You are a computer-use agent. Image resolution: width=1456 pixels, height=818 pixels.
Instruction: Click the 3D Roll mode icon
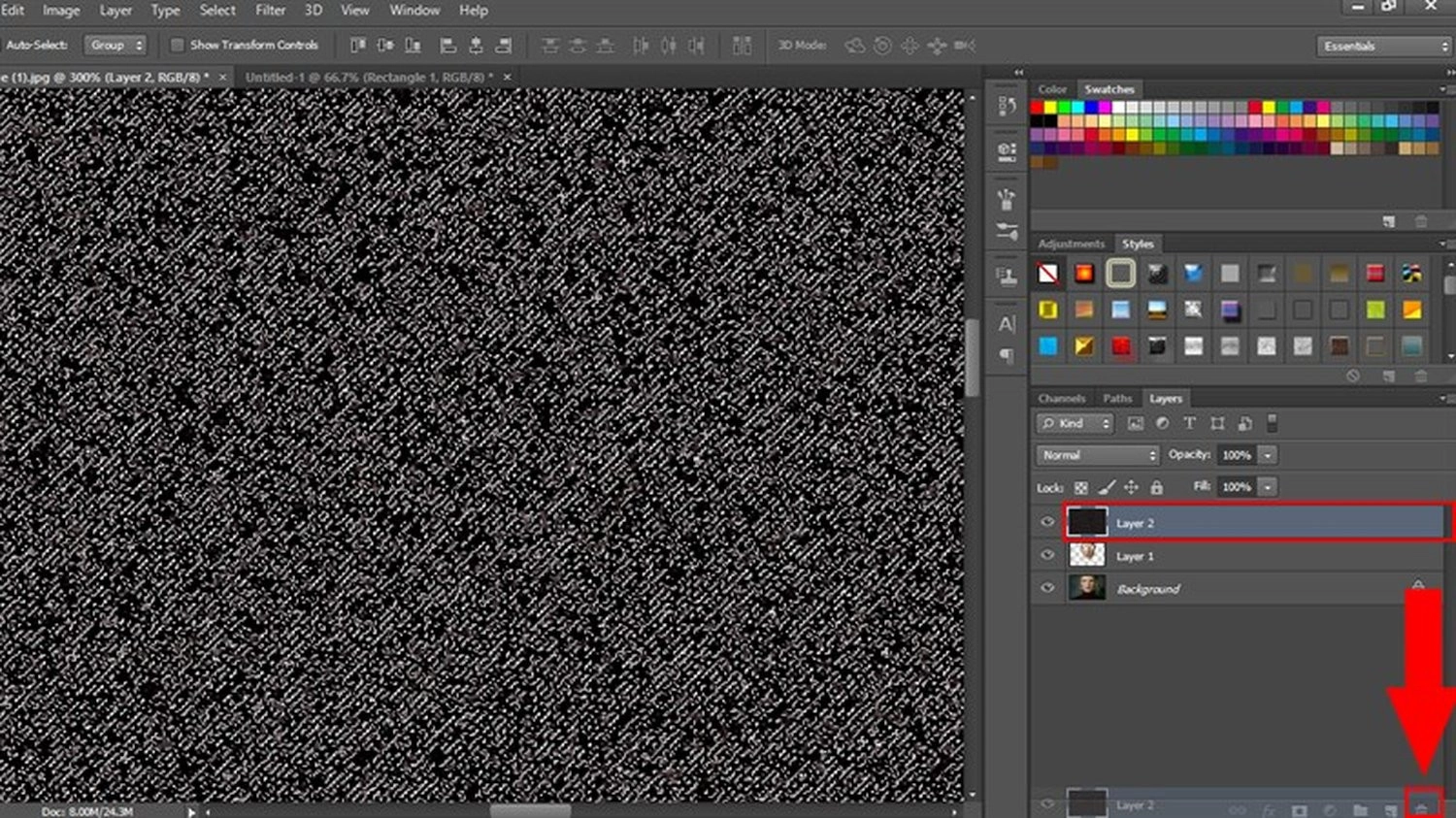point(882,45)
